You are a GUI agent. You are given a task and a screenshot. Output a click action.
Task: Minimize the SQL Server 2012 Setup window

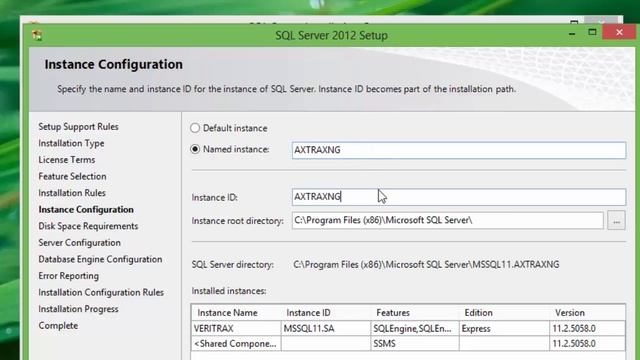572,33
